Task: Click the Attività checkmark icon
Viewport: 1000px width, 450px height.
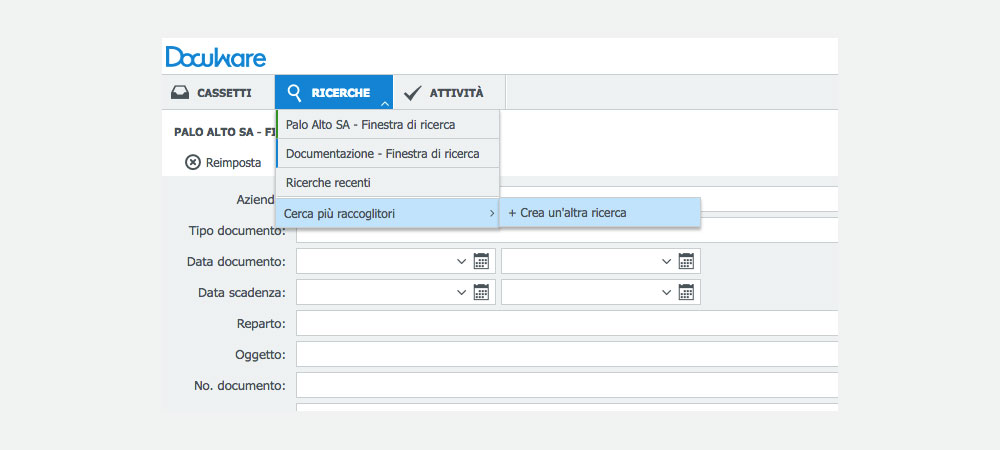Action: point(413,93)
